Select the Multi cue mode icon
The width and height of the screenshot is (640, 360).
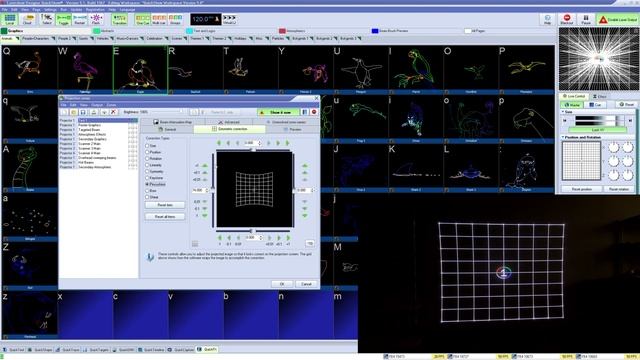coord(159,19)
